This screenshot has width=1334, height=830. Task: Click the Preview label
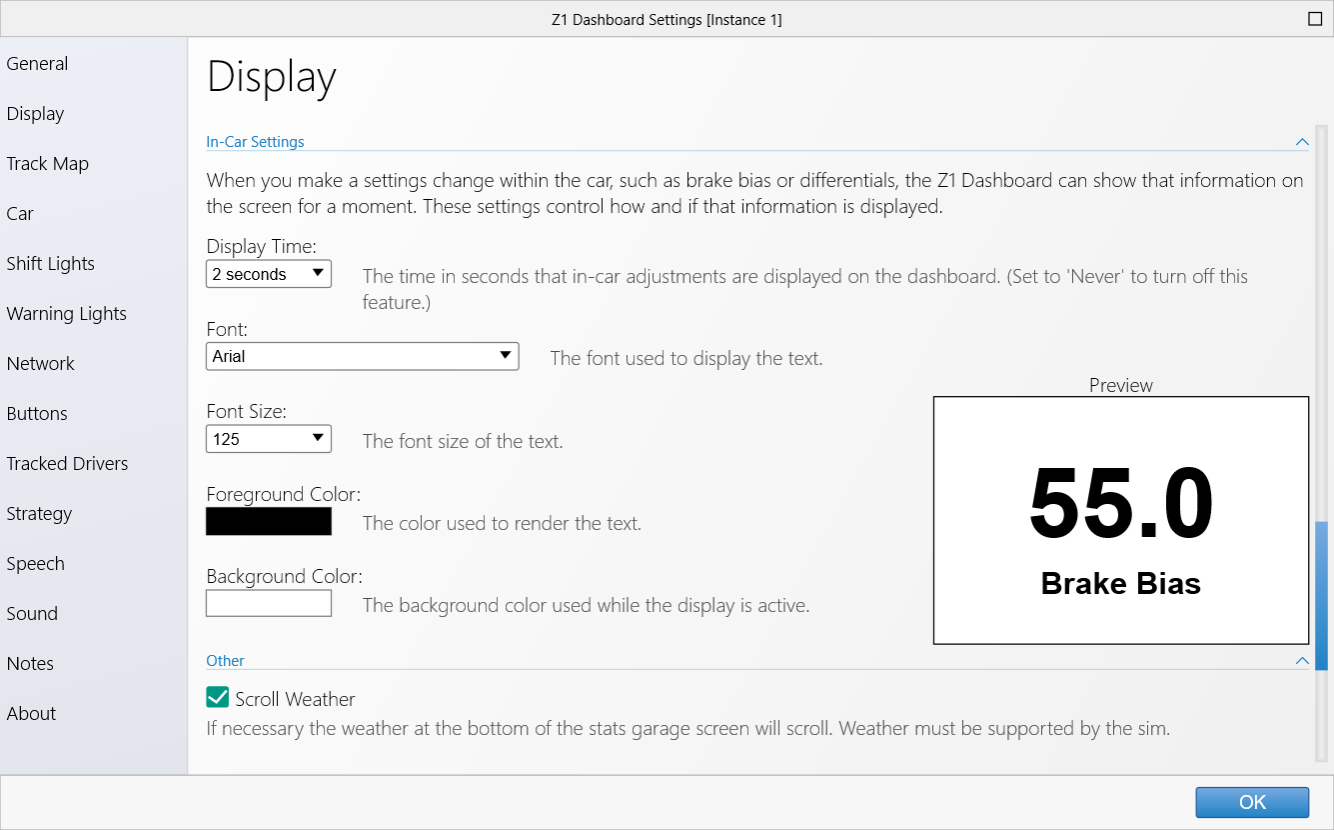pos(1121,385)
